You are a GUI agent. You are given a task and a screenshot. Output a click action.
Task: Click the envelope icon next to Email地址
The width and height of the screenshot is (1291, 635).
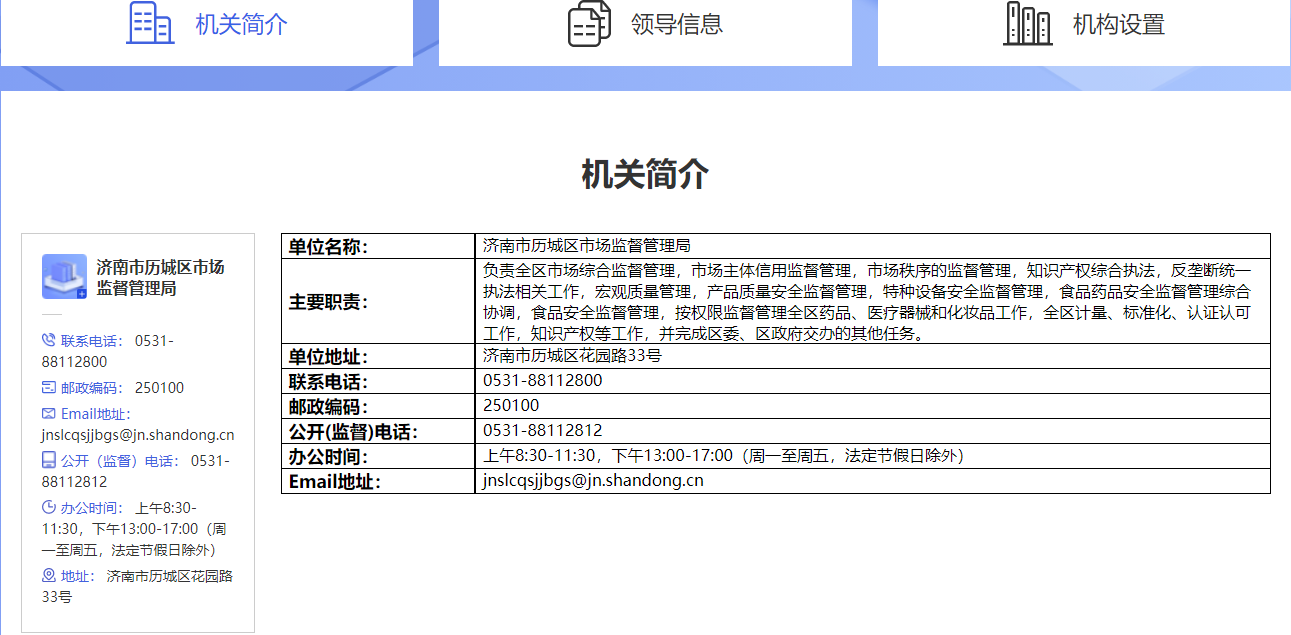48,414
